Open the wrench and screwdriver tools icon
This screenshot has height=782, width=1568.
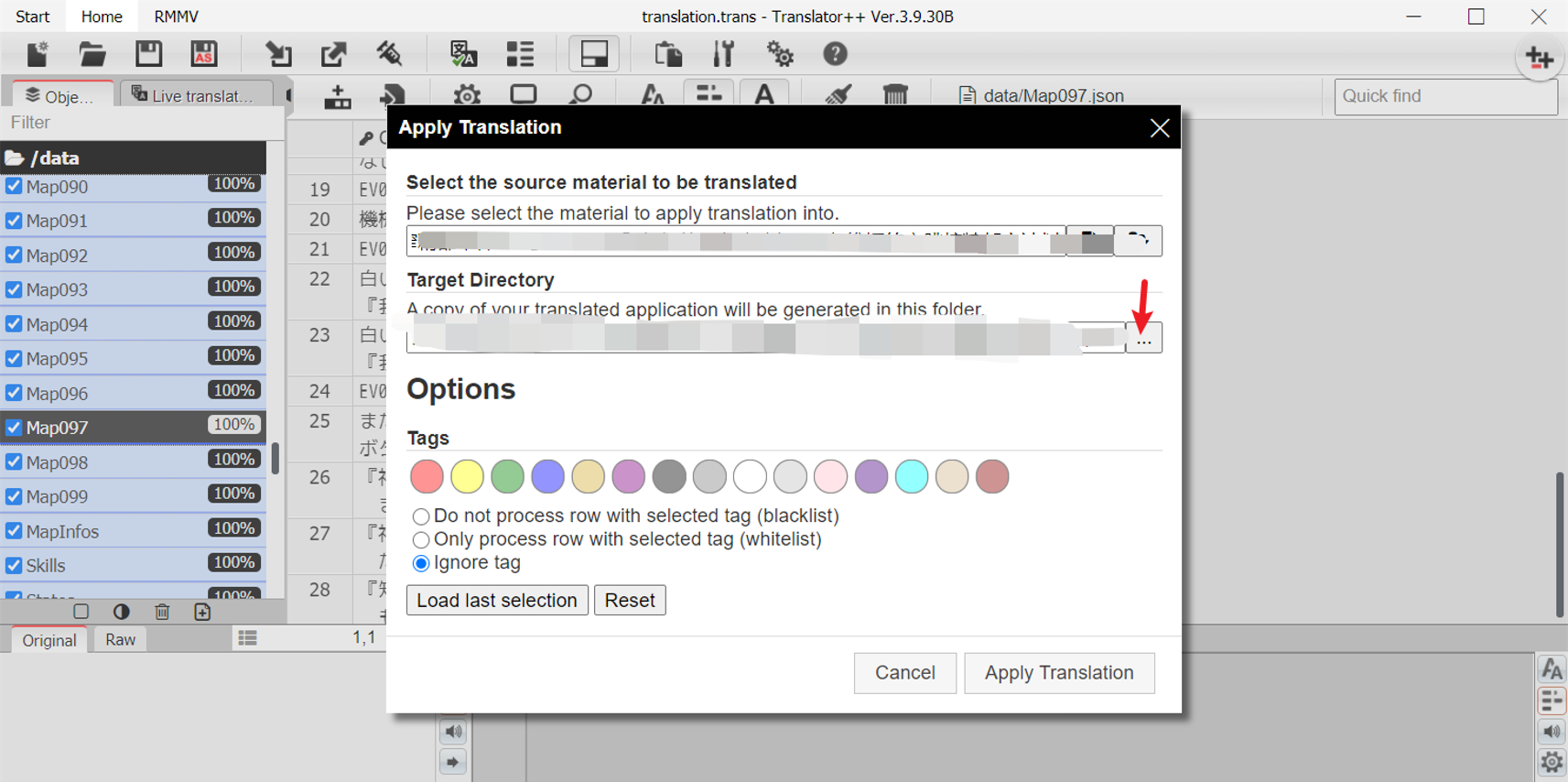723,54
